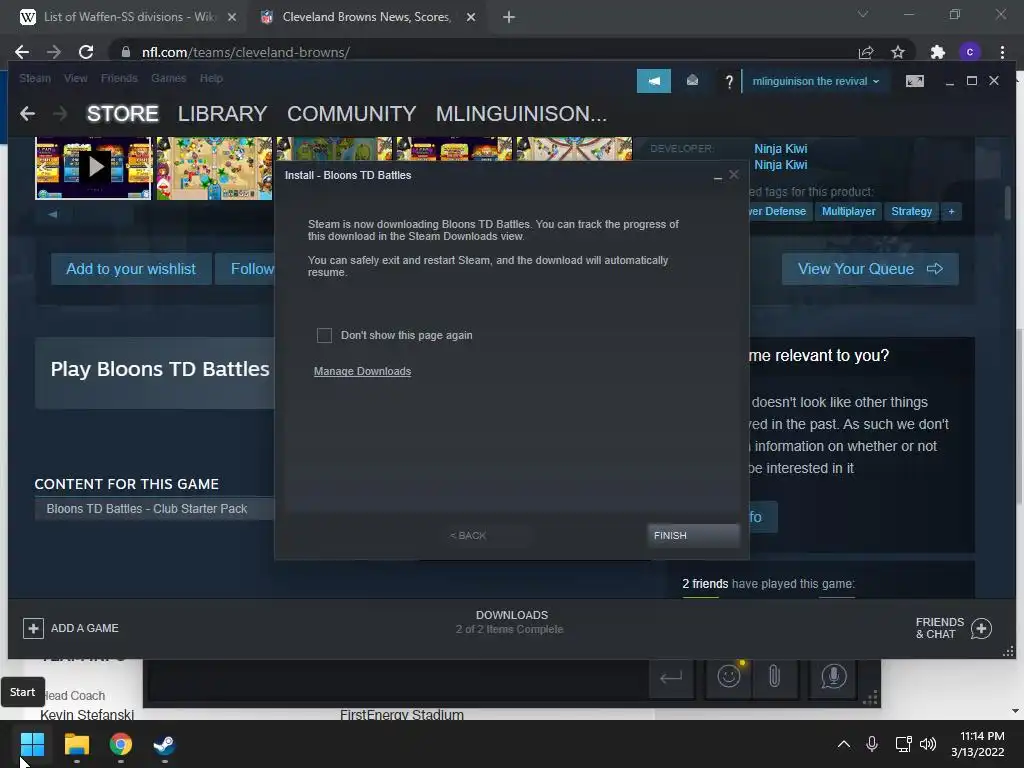Select Bloons TD Battles Club Starter Pack
The width and height of the screenshot is (1024, 768).
(x=154, y=509)
